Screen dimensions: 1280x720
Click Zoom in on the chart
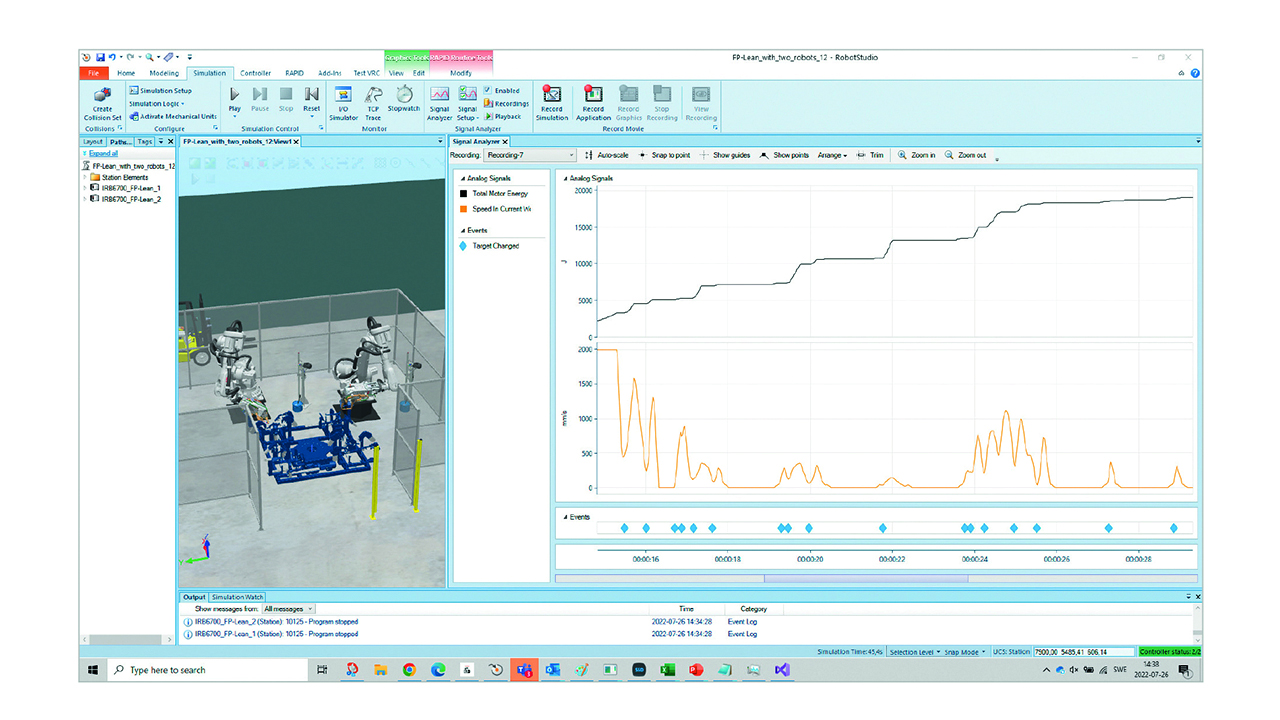point(917,155)
